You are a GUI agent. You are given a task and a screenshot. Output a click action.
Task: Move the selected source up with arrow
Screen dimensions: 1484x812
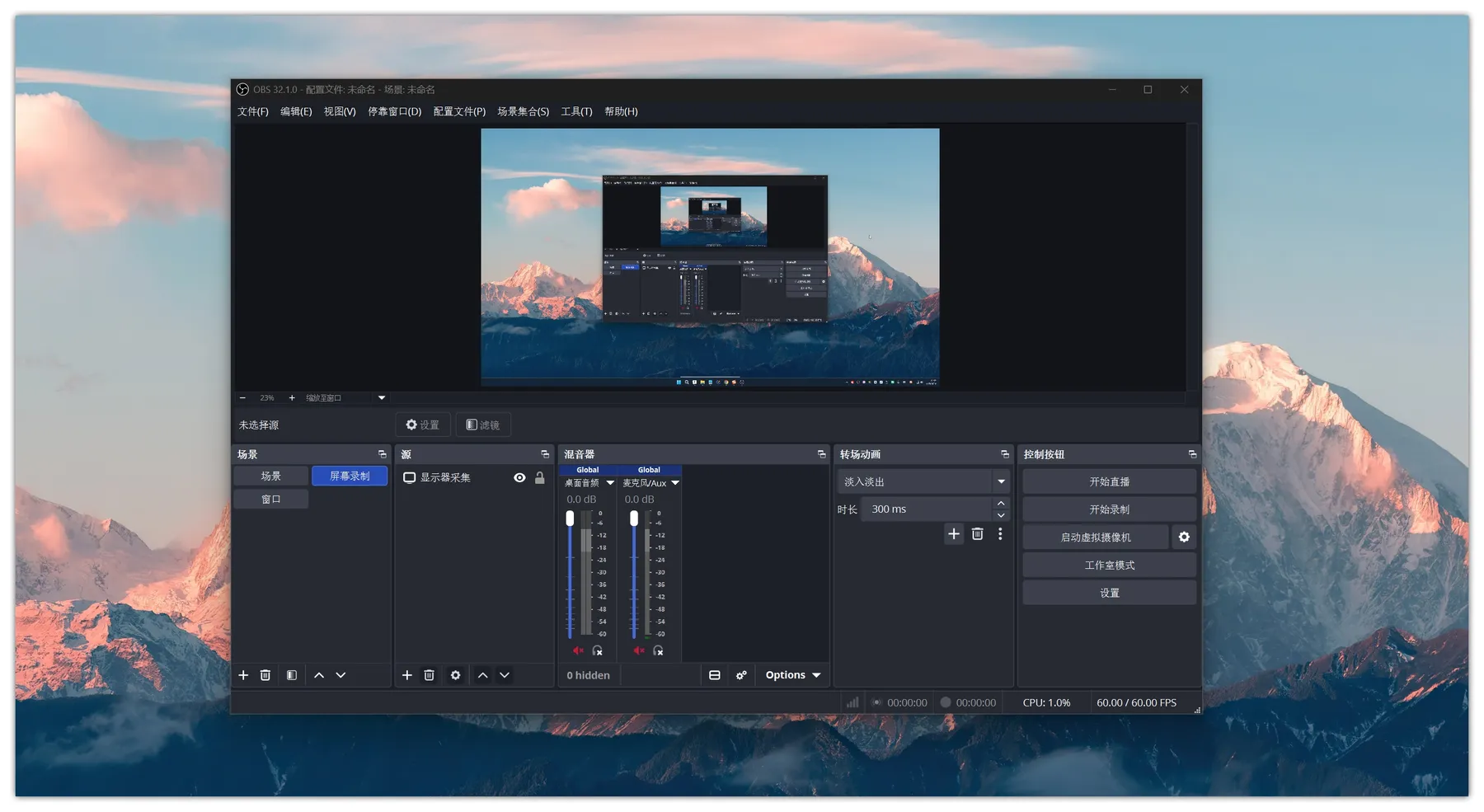(x=483, y=675)
